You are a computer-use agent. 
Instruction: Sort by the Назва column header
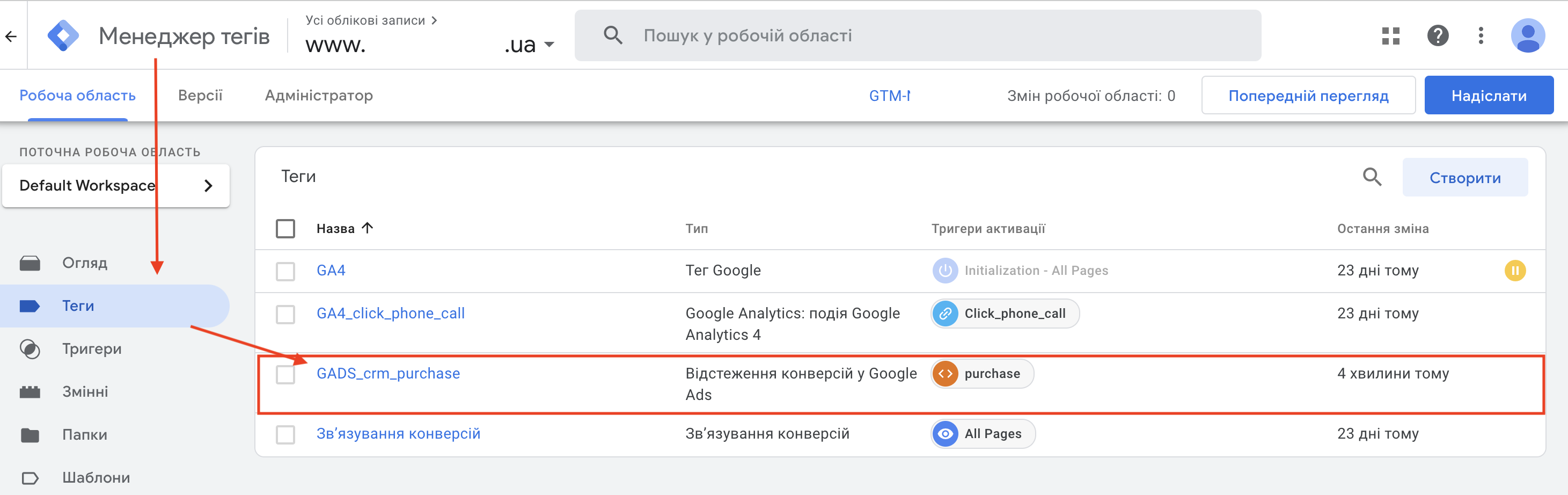pos(335,228)
